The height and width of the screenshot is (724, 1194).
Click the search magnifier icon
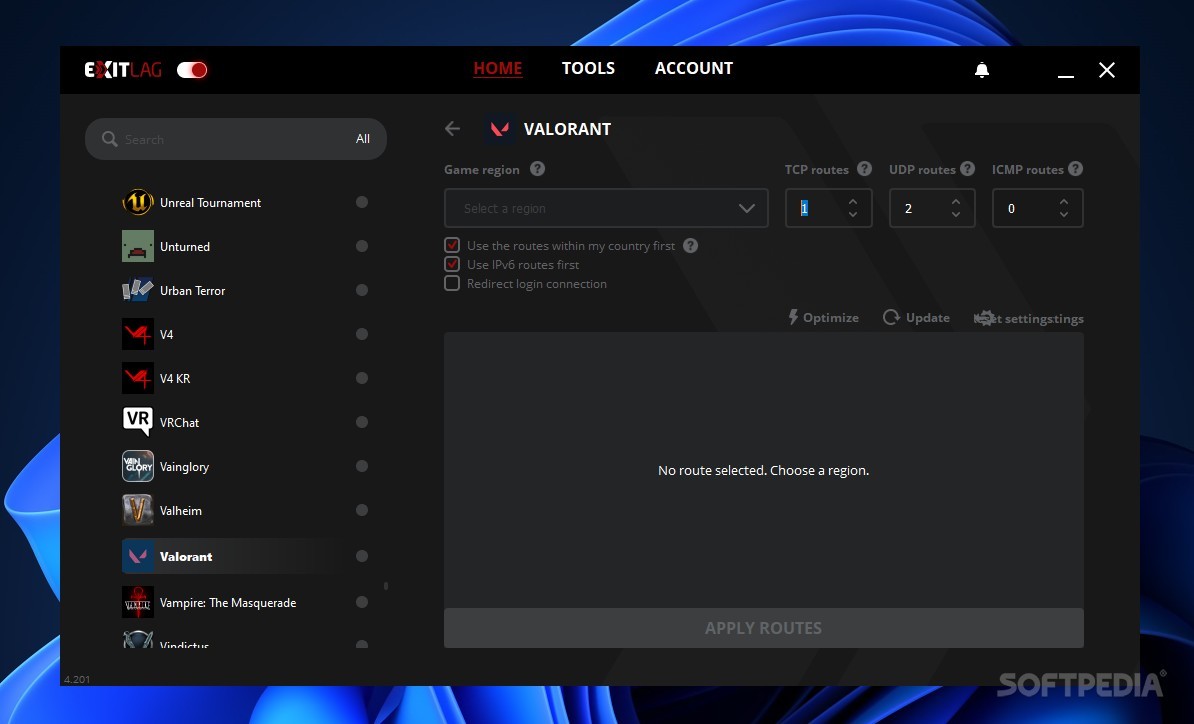pos(110,139)
